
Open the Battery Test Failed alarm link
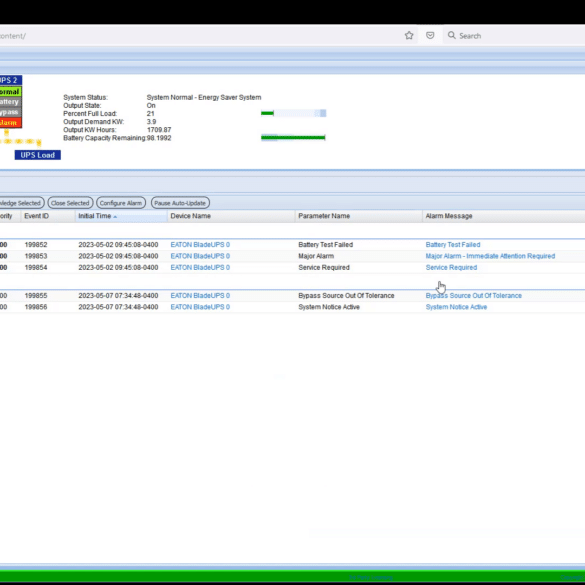coord(453,245)
